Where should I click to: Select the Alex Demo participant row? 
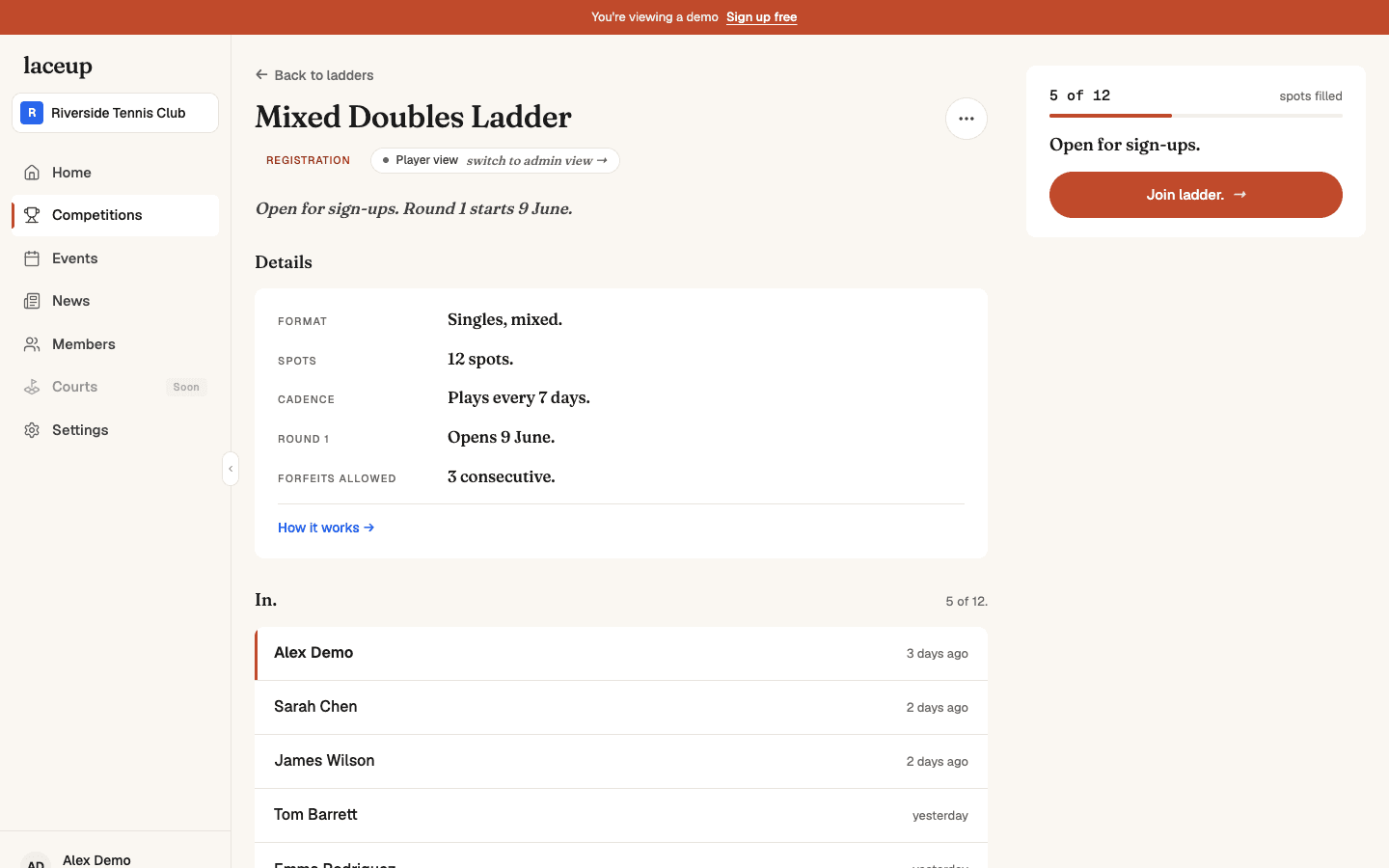click(x=621, y=654)
